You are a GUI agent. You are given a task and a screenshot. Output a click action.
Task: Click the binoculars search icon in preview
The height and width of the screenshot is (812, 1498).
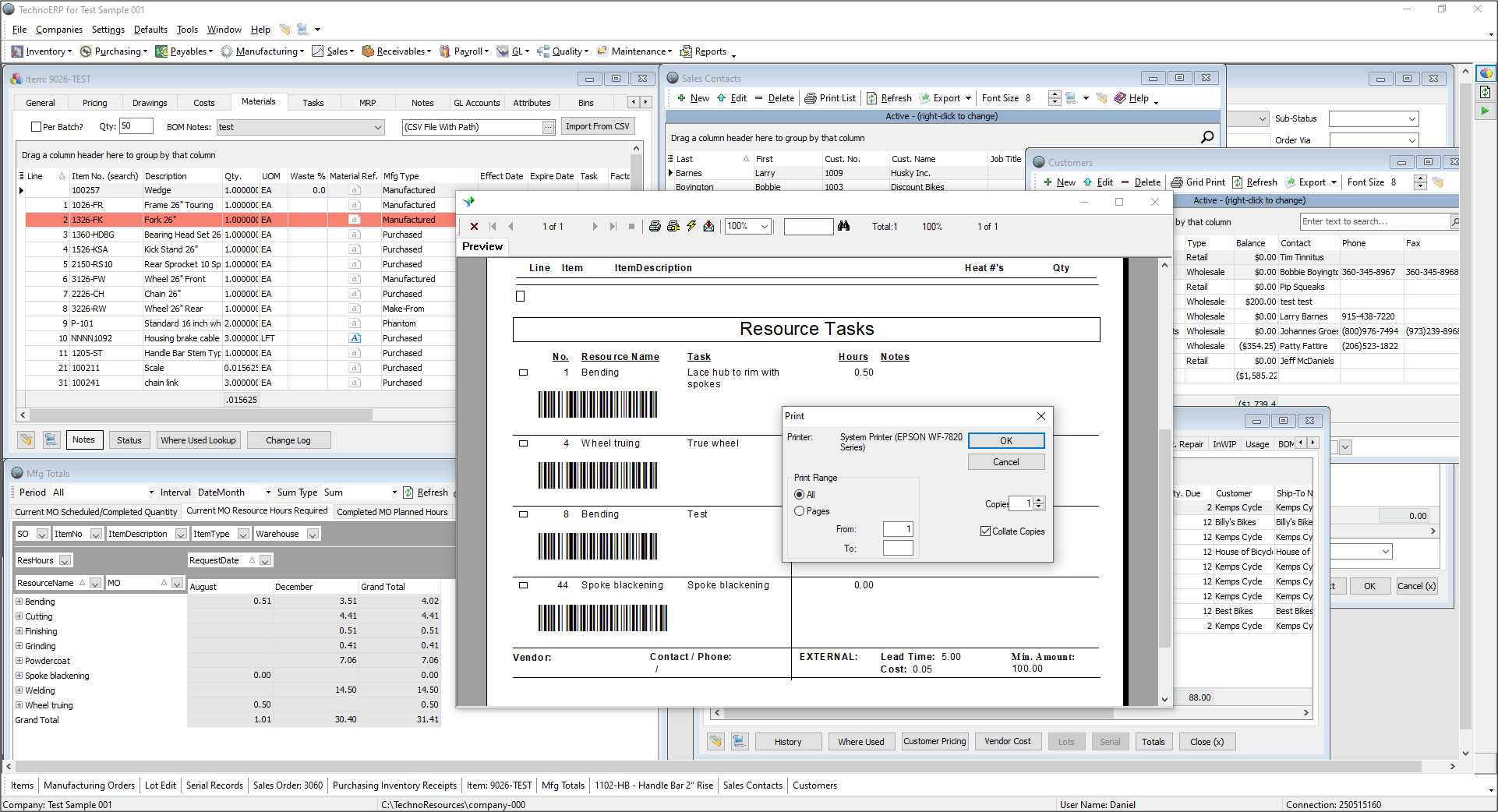point(843,227)
